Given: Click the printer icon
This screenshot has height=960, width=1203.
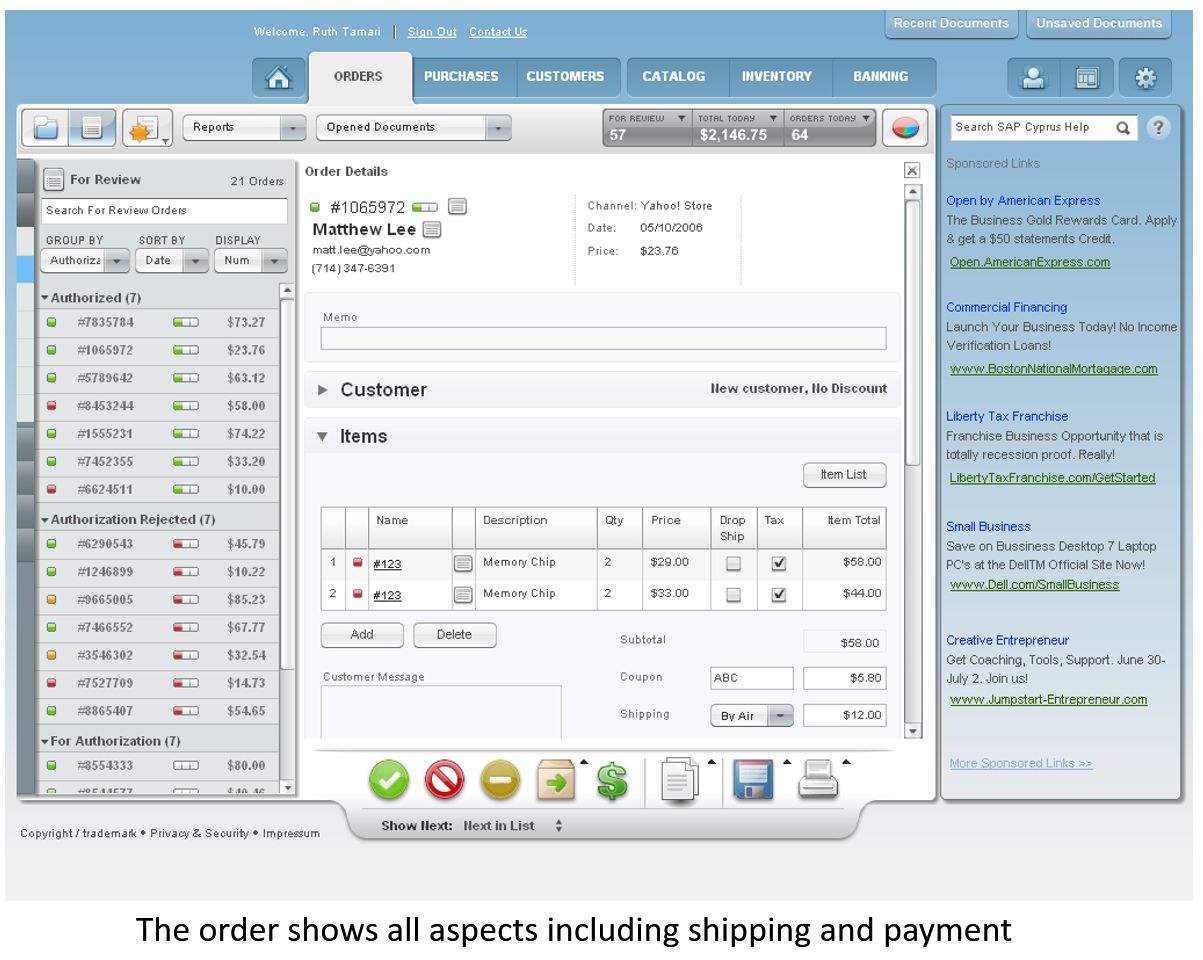Looking at the screenshot, I should (x=817, y=779).
